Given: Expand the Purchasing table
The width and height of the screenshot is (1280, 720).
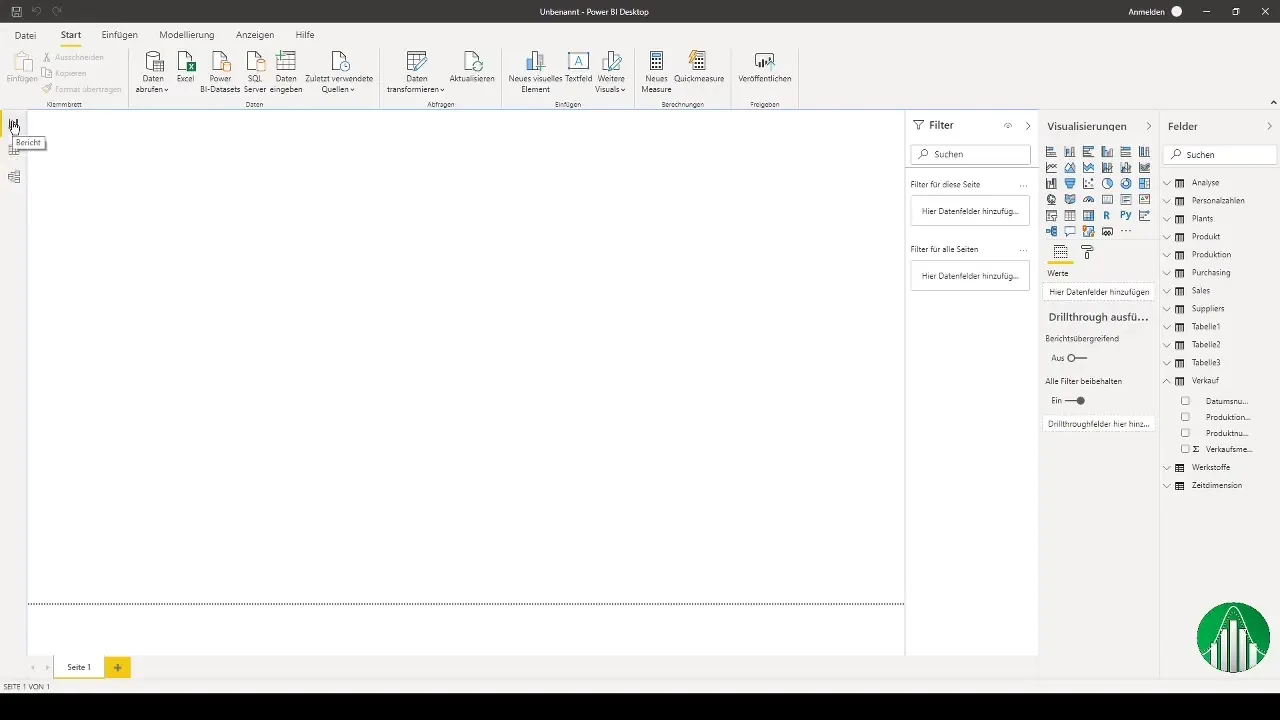Looking at the screenshot, I should pos(1167,273).
